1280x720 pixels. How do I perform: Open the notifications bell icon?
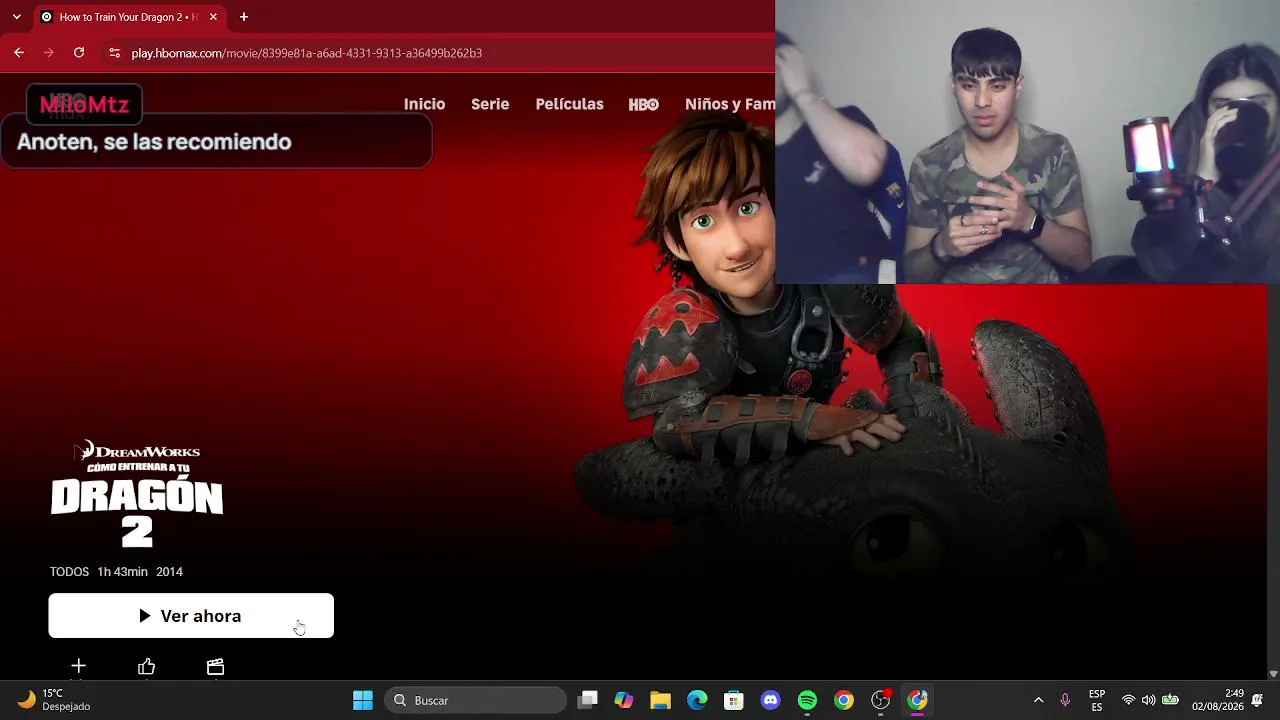tap(1257, 700)
